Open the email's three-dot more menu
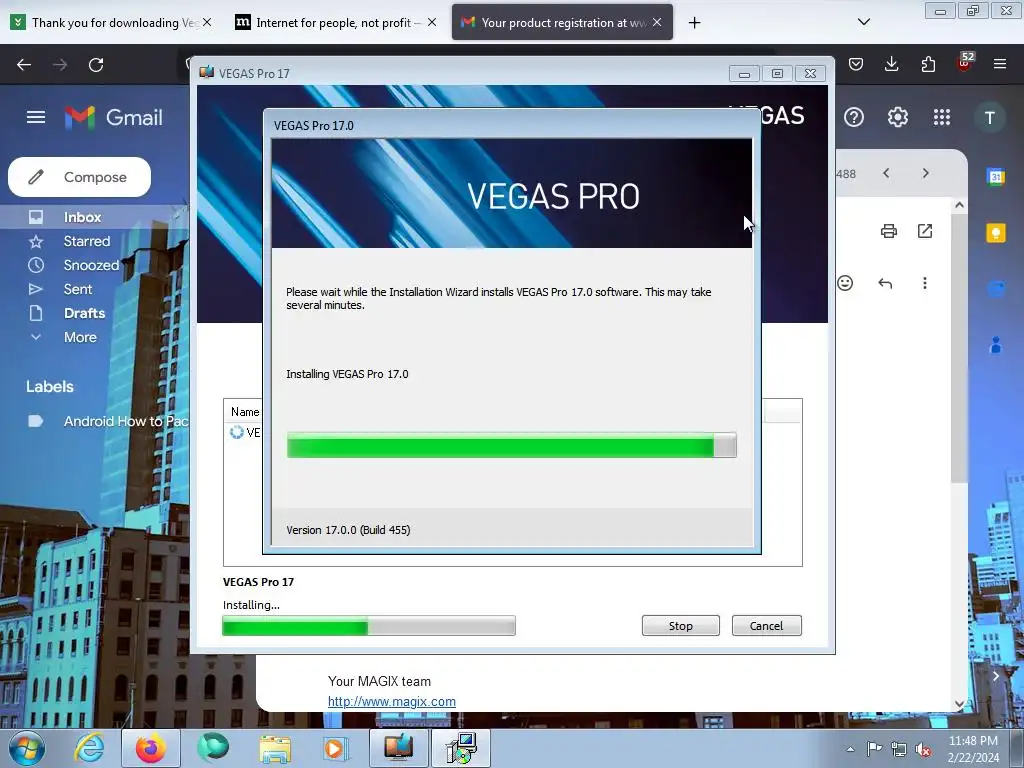Image resolution: width=1024 pixels, height=768 pixels. pyautogui.click(x=925, y=283)
